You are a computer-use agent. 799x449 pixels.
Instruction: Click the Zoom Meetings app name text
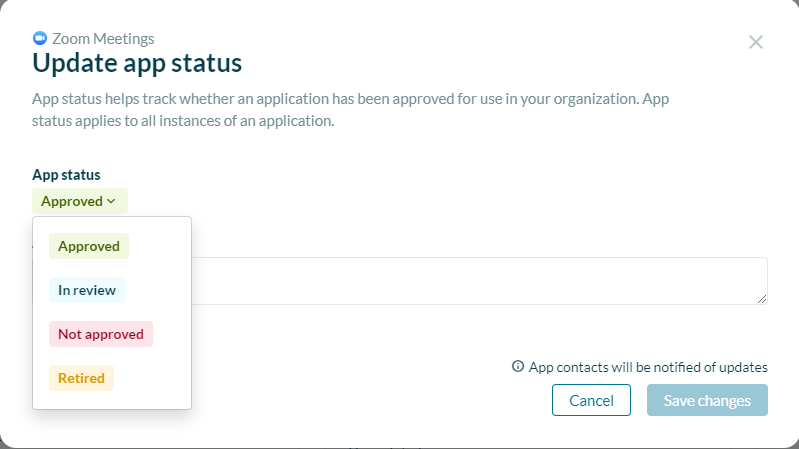coord(103,39)
